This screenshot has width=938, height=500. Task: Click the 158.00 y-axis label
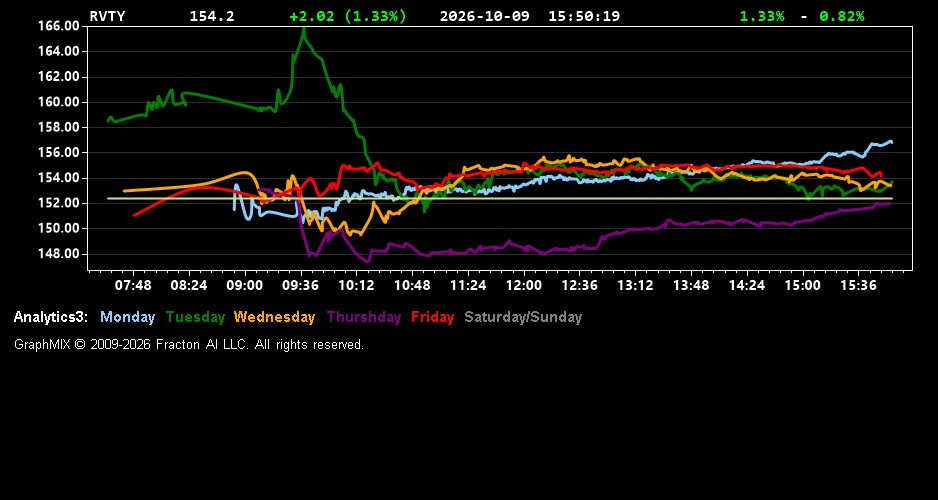59,127
